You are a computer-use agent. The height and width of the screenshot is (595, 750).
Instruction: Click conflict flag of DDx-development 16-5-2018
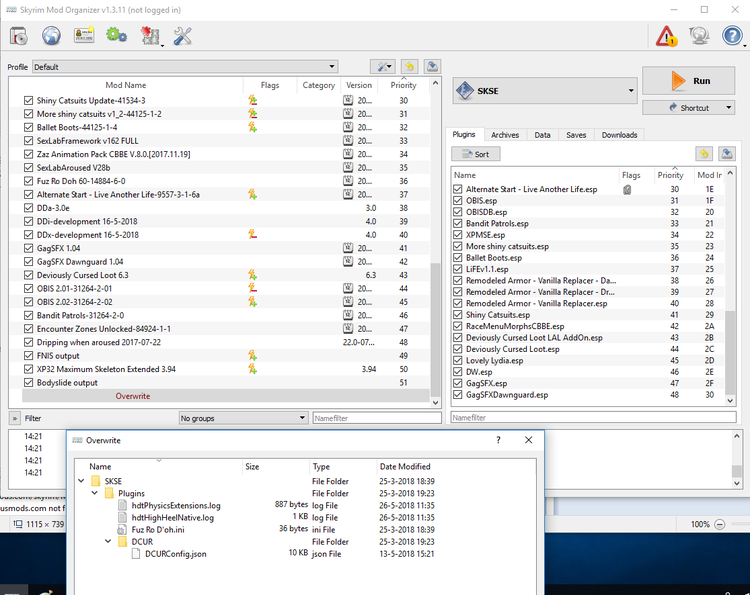(253, 234)
